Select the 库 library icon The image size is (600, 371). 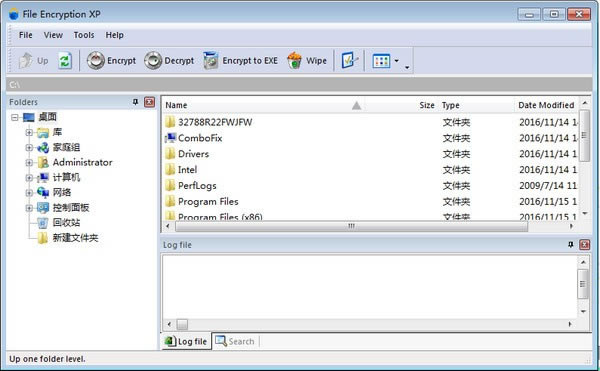[43, 133]
